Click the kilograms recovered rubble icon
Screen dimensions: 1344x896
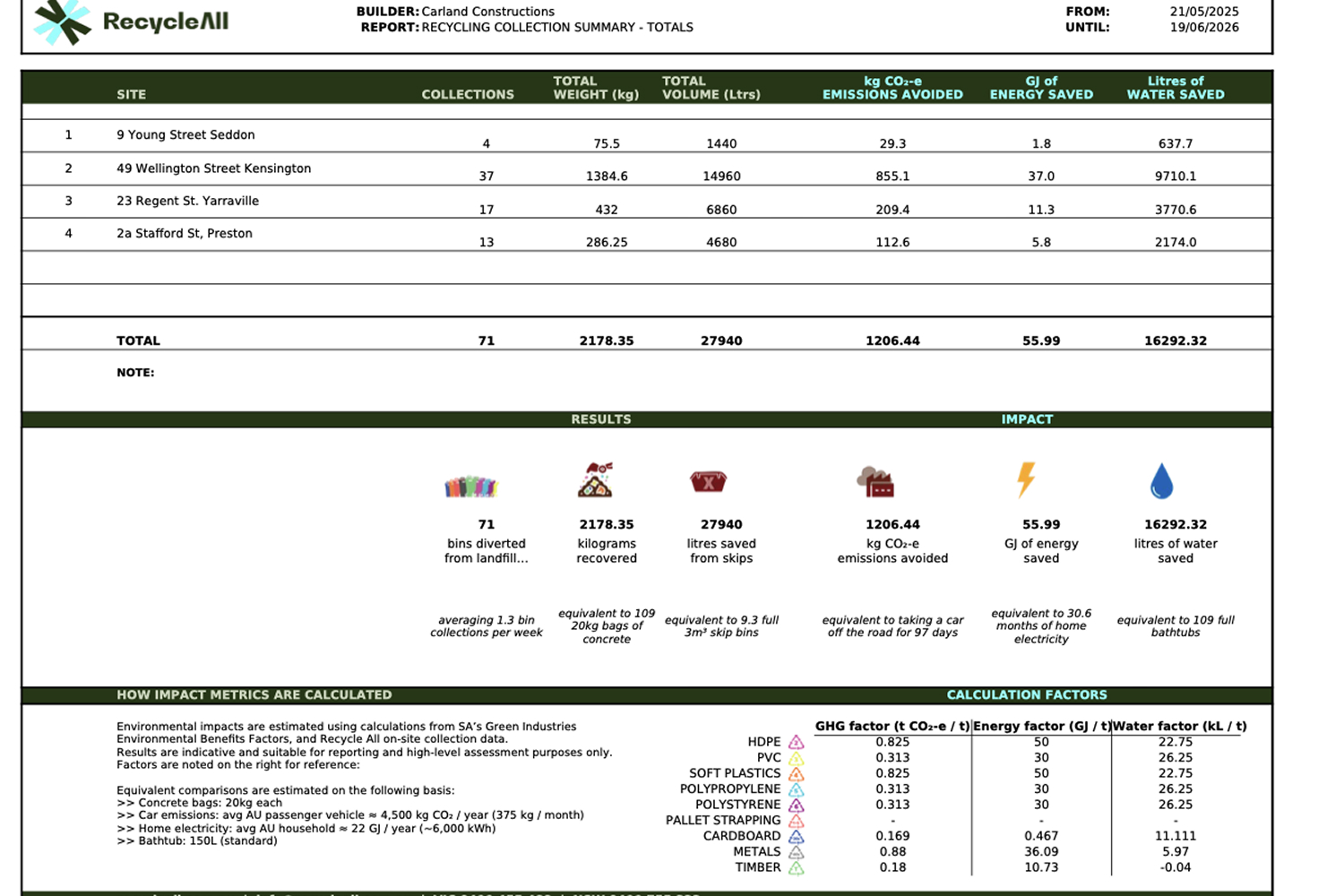[x=596, y=479]
